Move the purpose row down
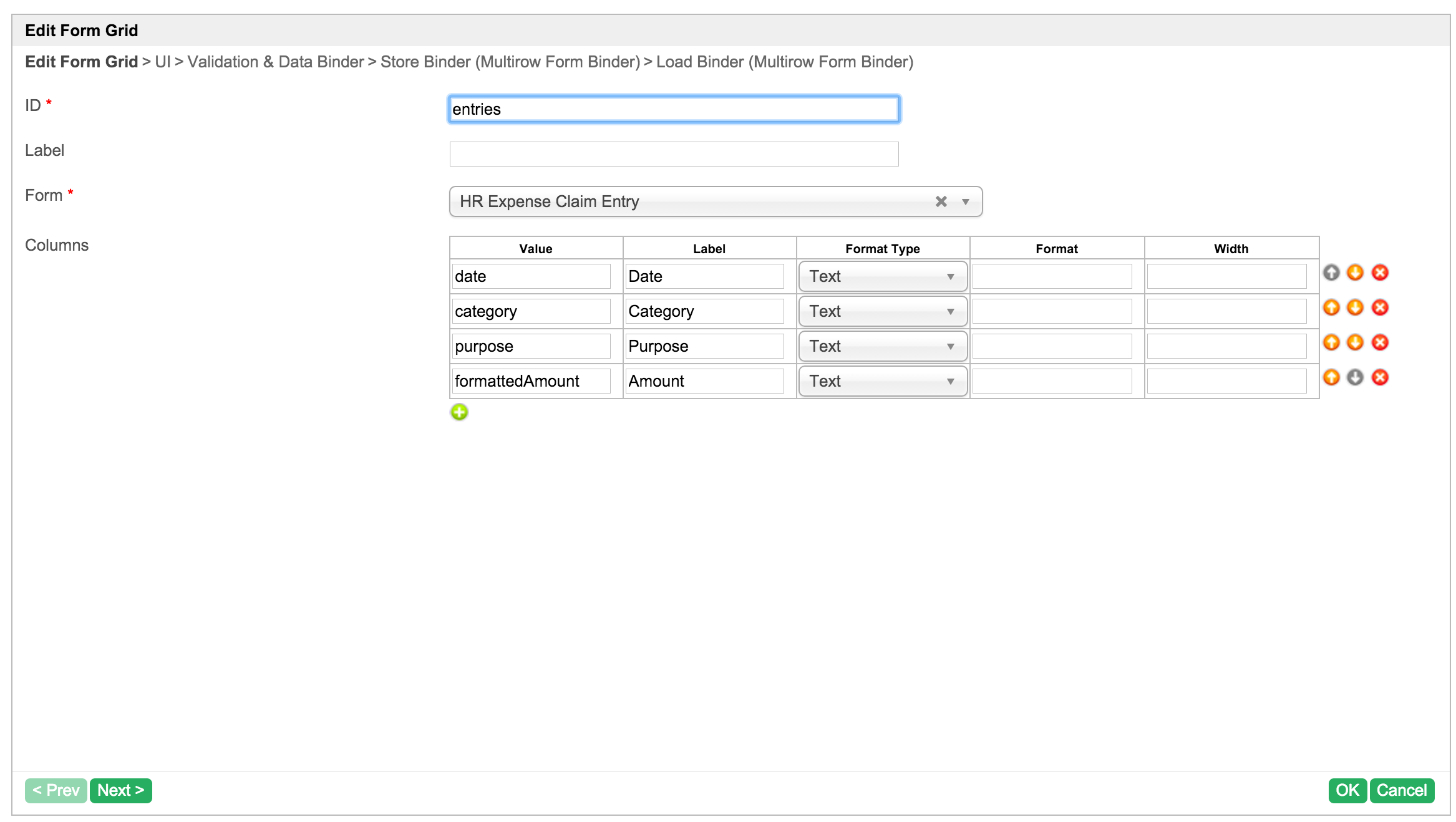The height and width of the screenshot is (822, 1456). click(x=1355, y=342)
